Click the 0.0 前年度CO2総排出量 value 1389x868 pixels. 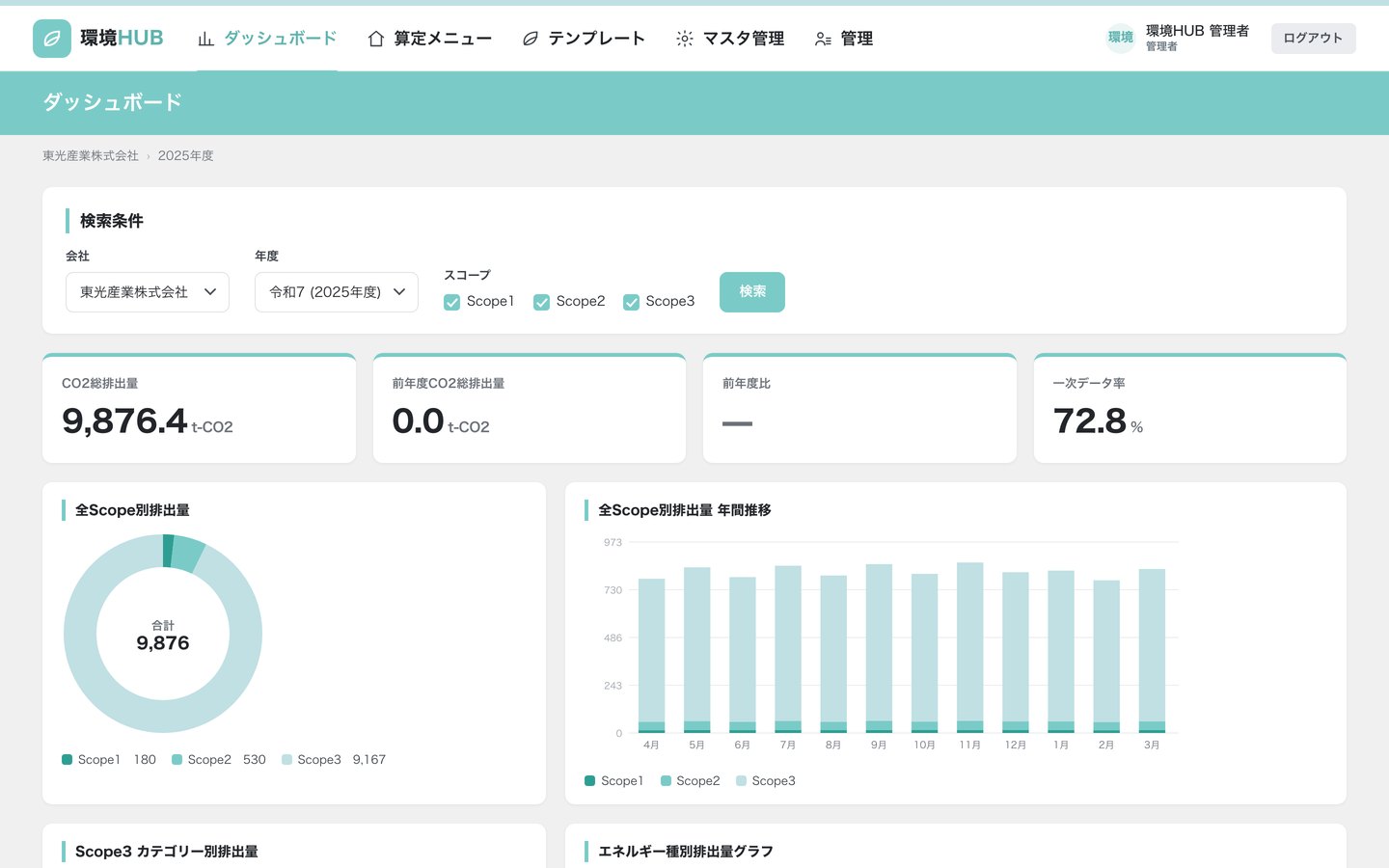click(418, 421)
